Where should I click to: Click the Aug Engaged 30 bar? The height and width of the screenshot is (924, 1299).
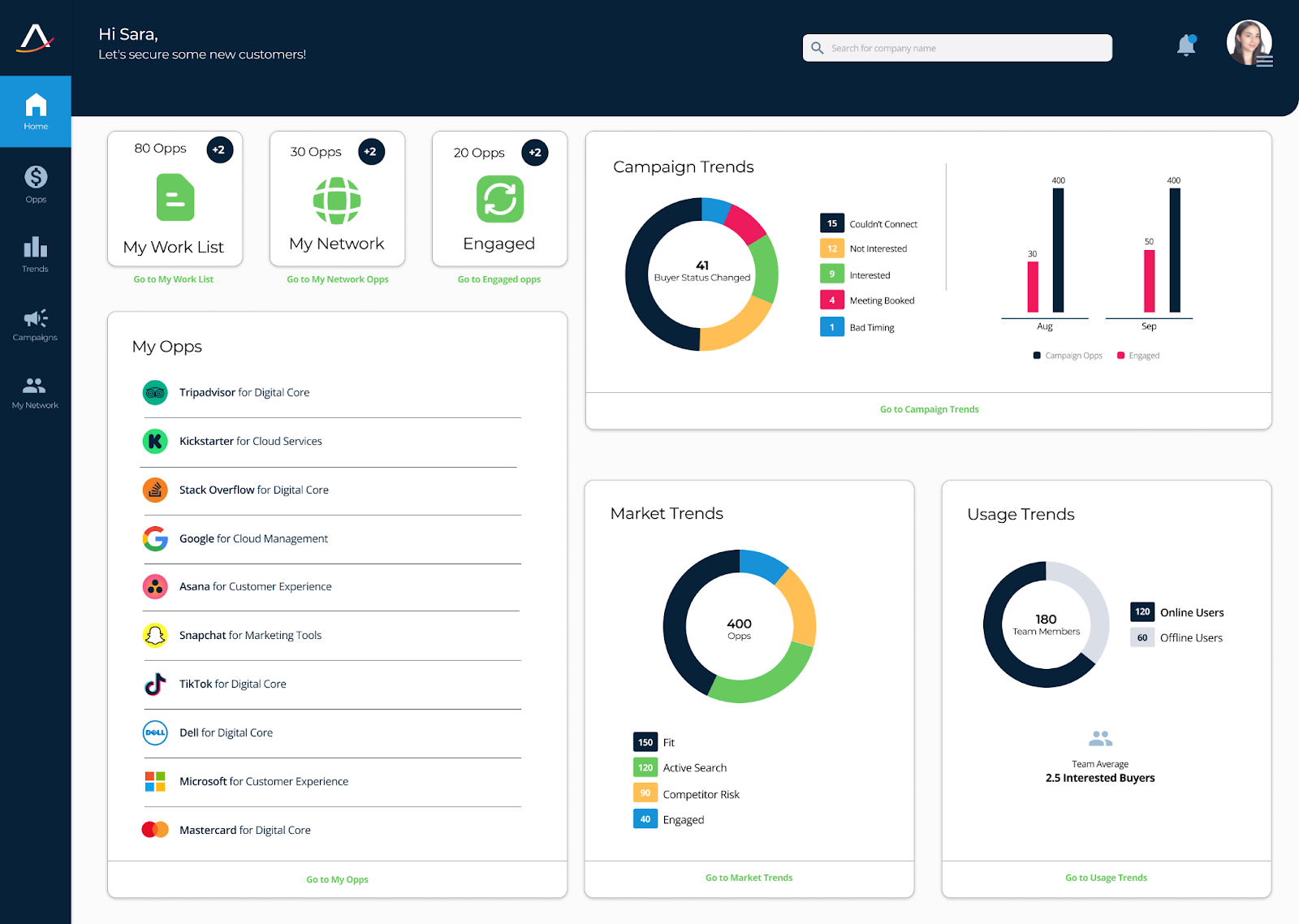point(1033,287)
